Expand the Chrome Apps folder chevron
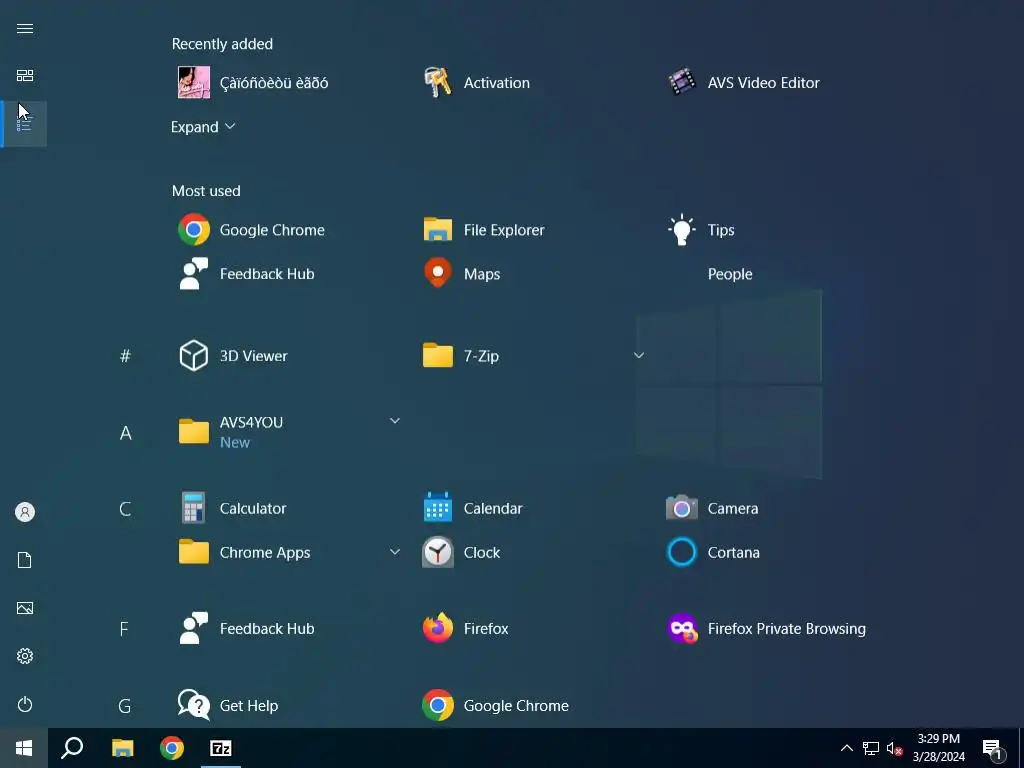 tap(394, 552)
